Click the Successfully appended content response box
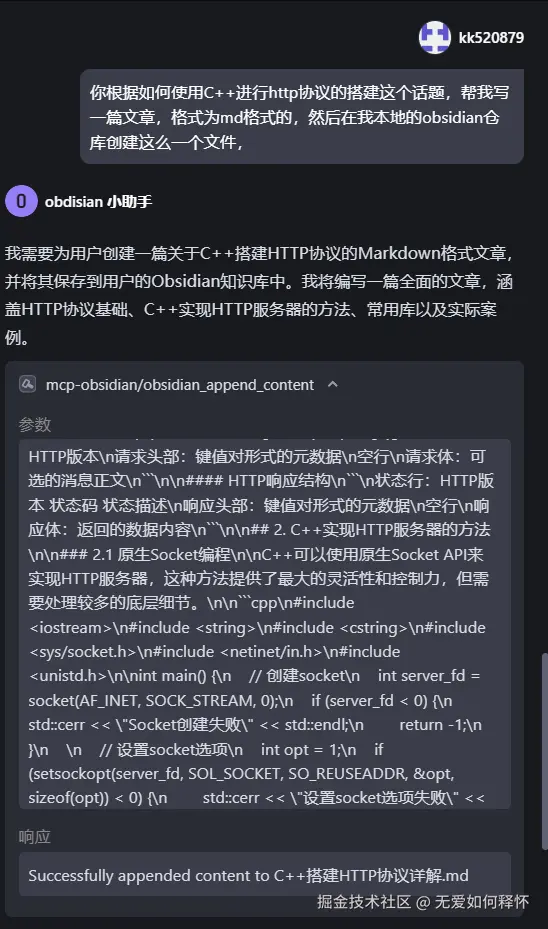Screen dimensions: 548x929 [x=265, y=874]
